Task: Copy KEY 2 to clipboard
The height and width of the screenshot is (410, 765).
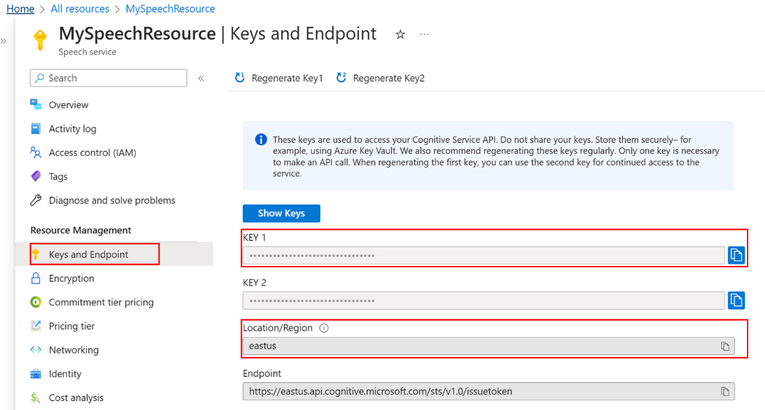Action: tap(736, 300)
